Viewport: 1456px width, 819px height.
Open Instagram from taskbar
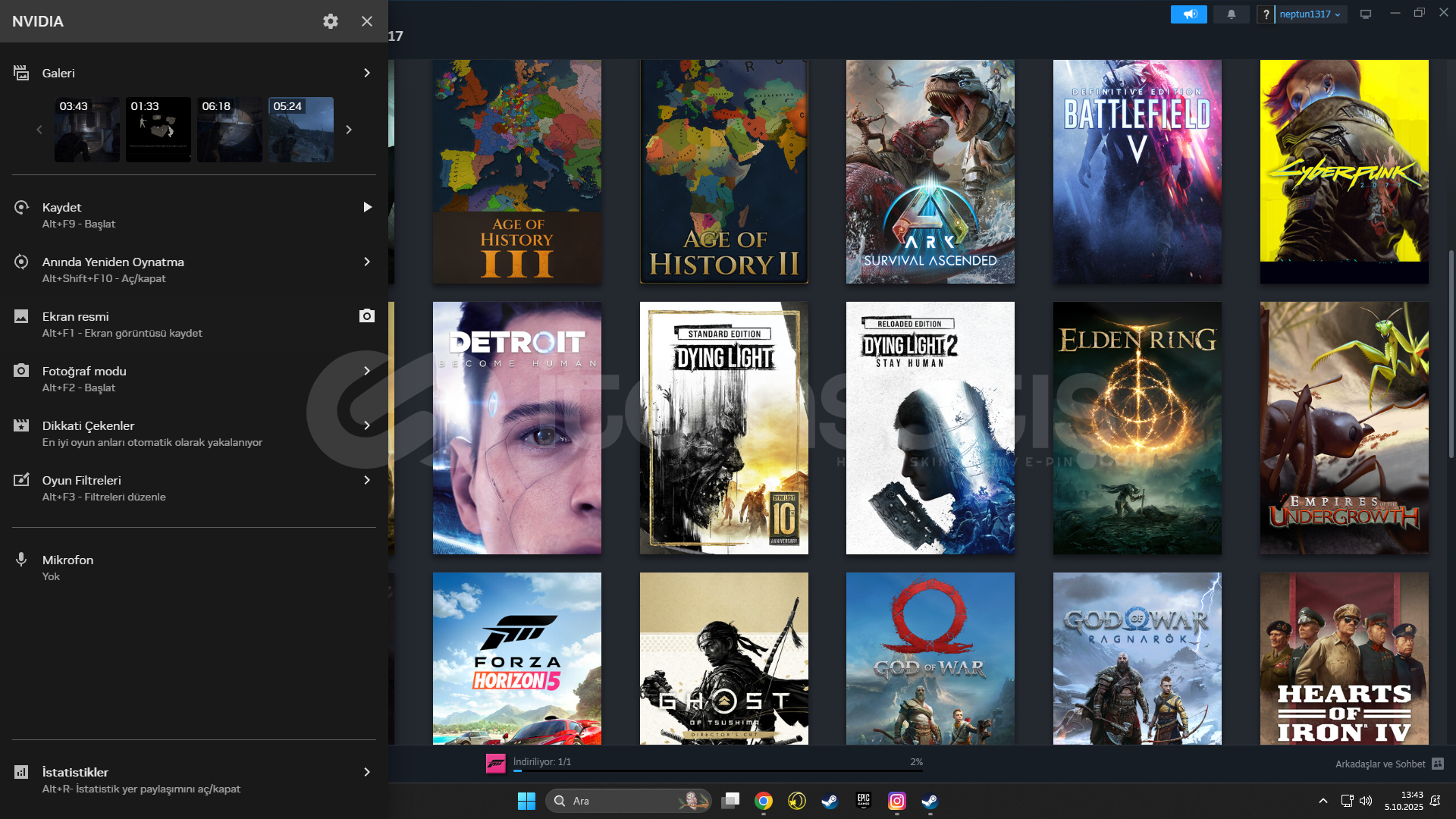point(896,801)
